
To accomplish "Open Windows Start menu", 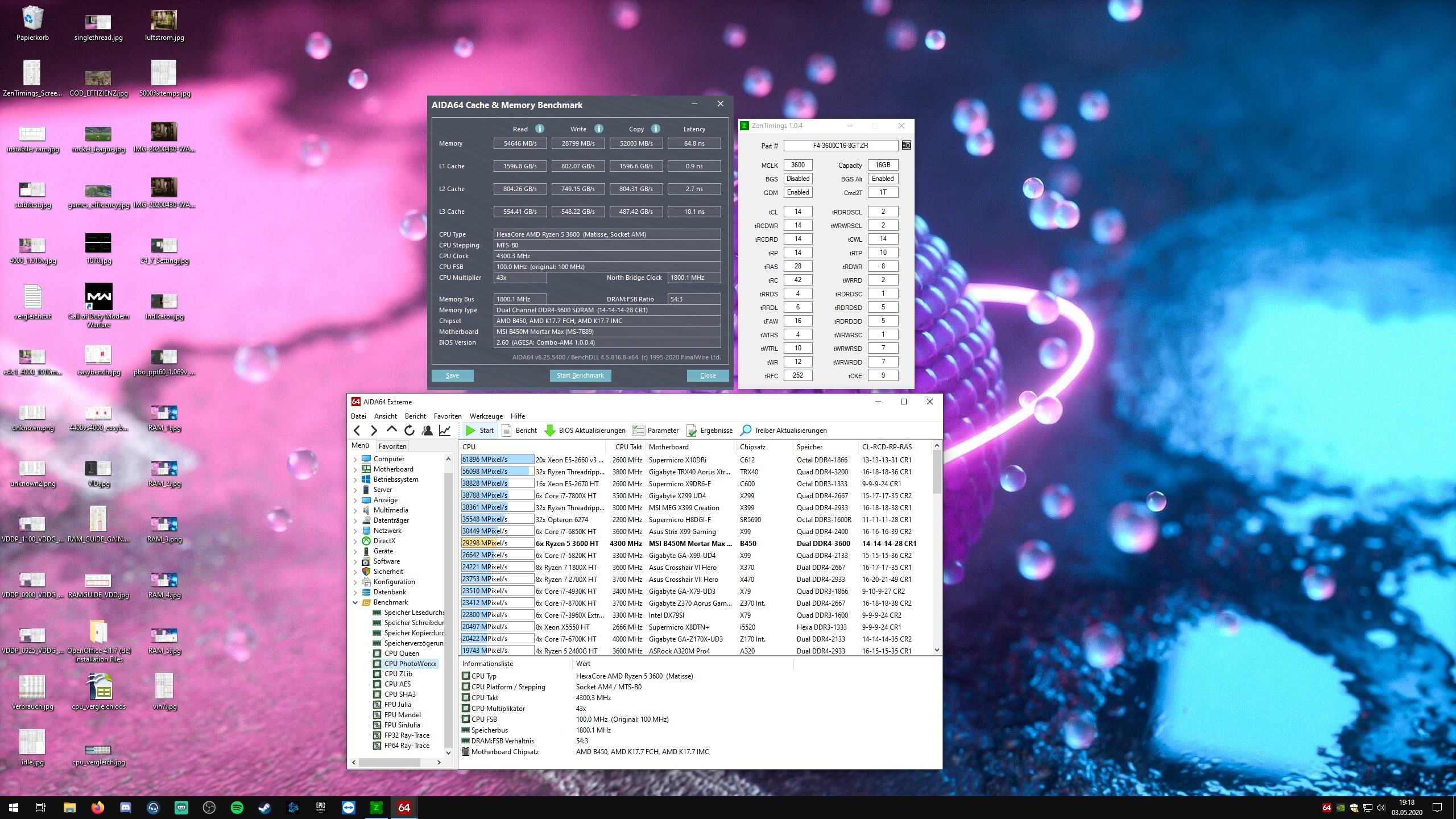I will [x=14, y=808].
